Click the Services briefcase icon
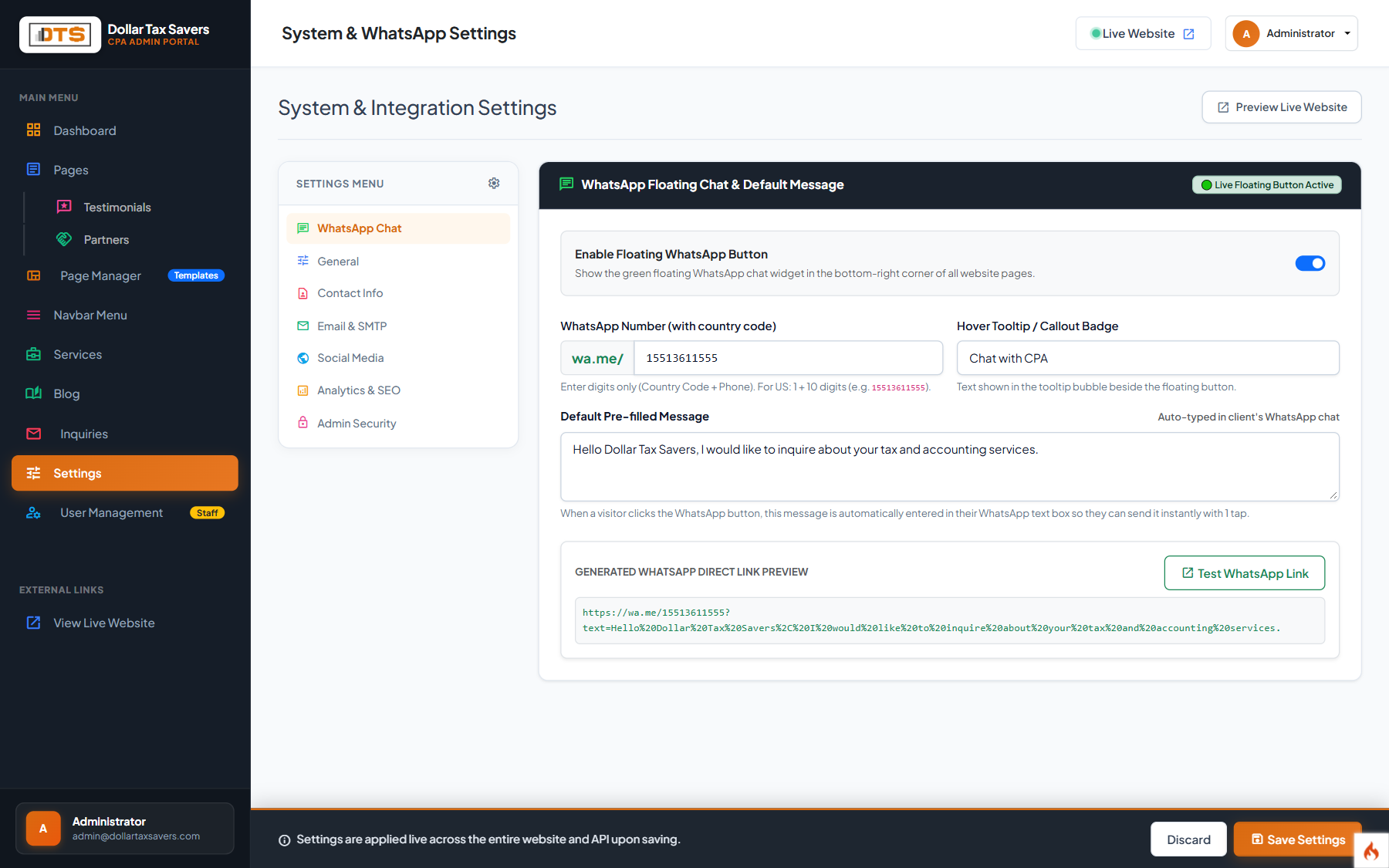The width and height of the screenshot is (1389, 868). [33, 354]
